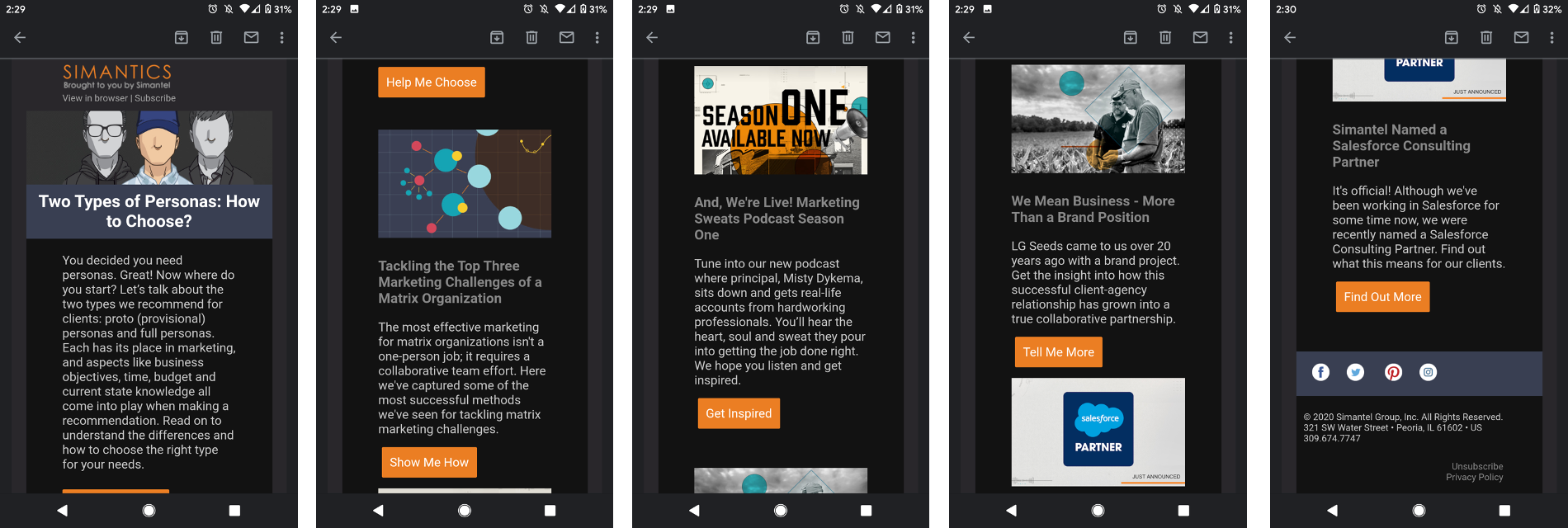This screenshot has height=528, width=1568.
Task: Open the Twitter social icon
Action: [1356, 372]
